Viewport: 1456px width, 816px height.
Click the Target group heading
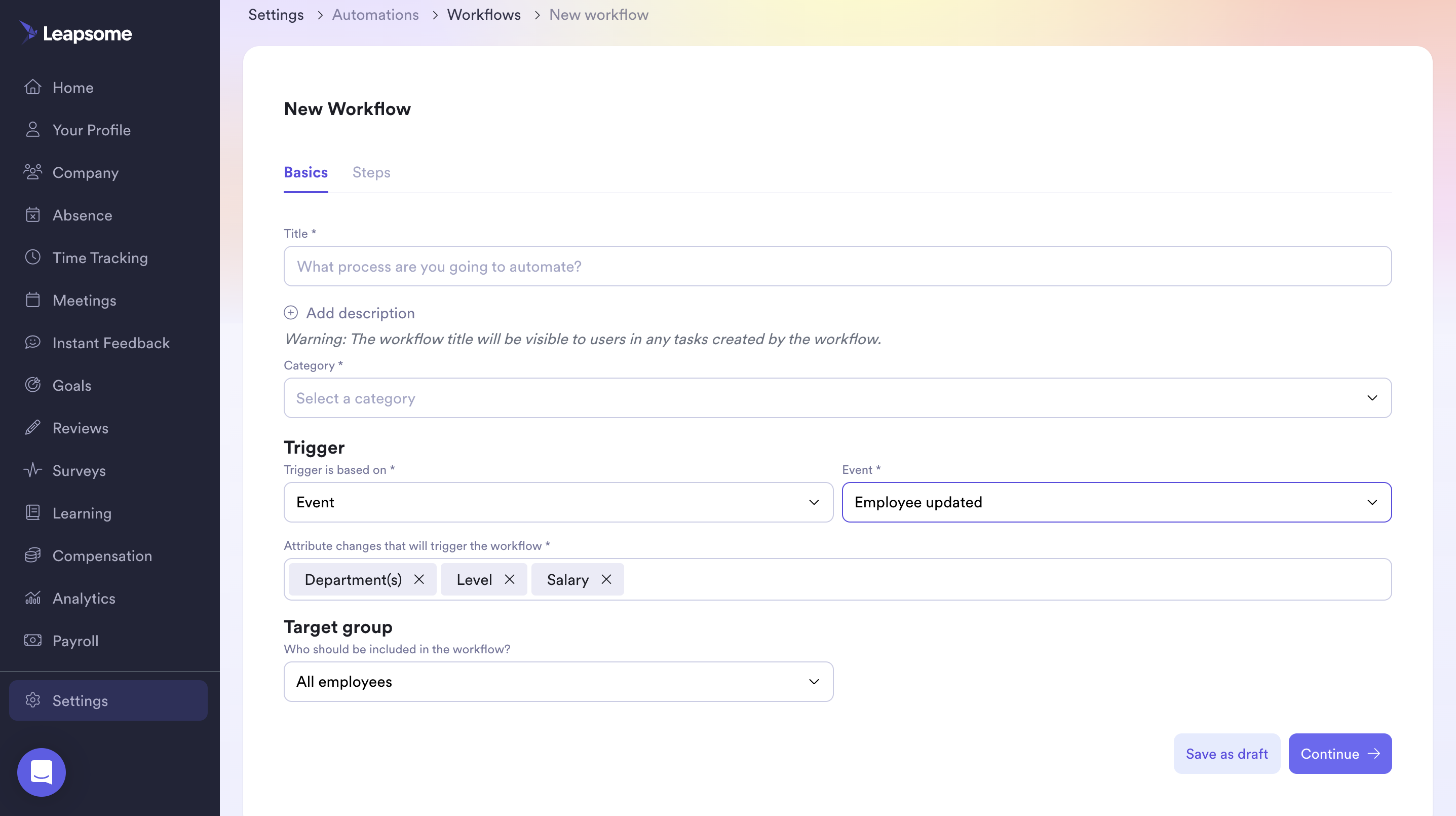pos(338,626)
